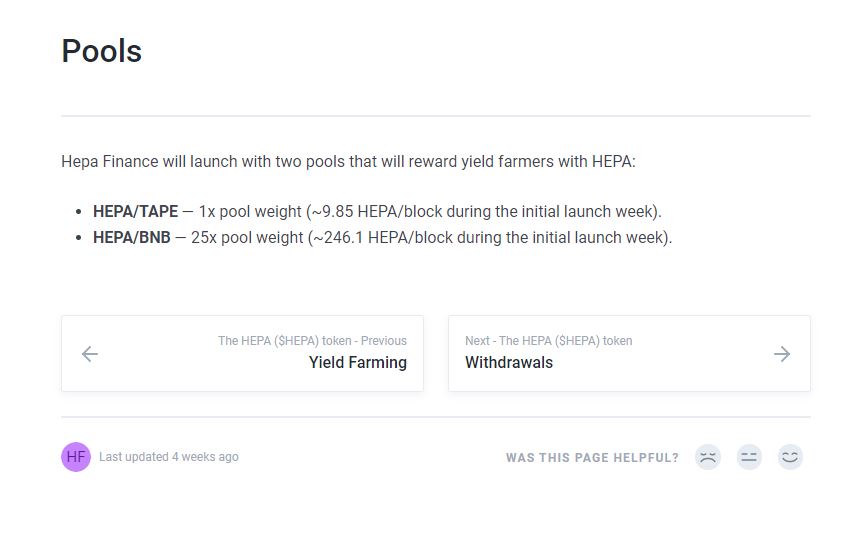Click the left arrow icon for previous page
The image size is (859, 552).
click(x=90, y=354)
